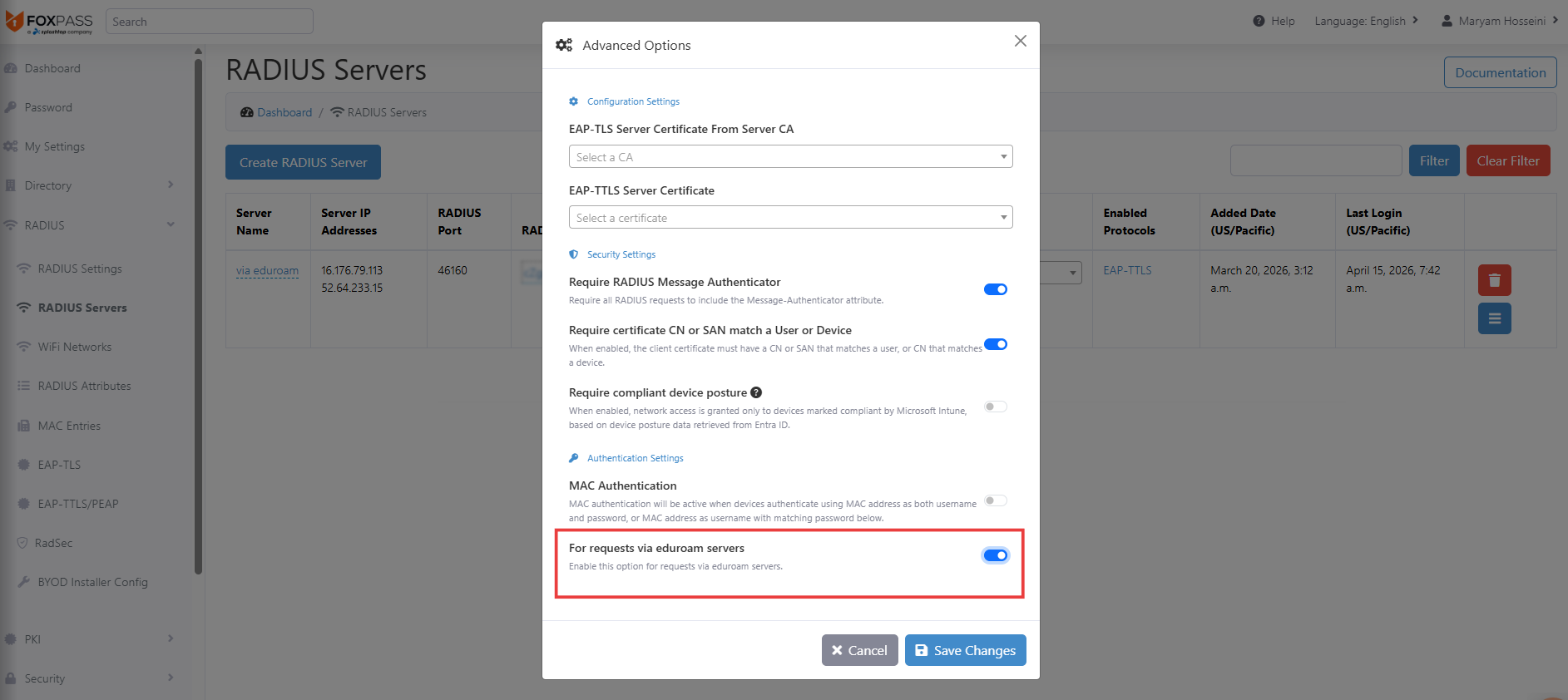Click the Cancel button

click(x=859, y=650)
